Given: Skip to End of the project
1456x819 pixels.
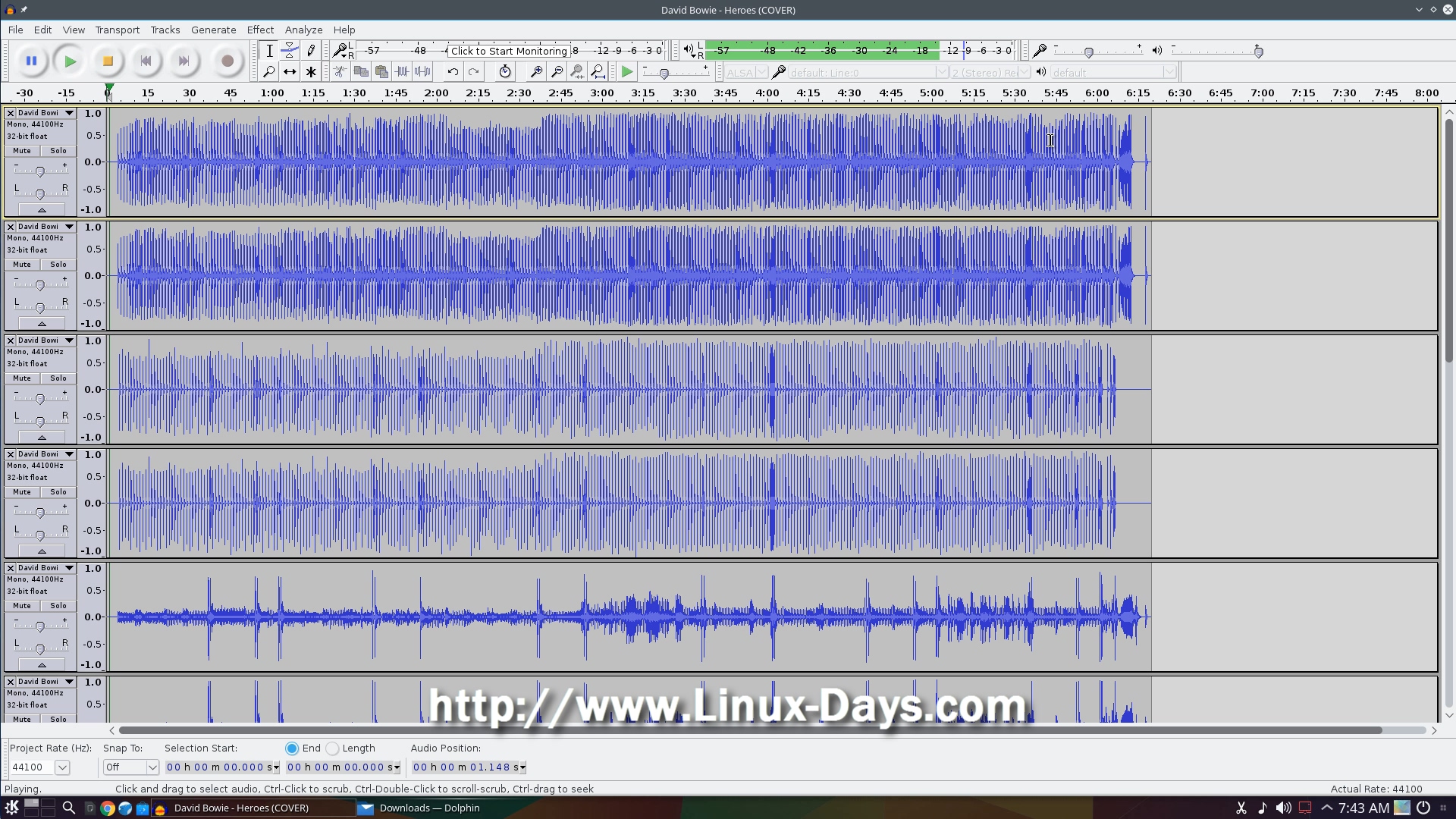Looking at the screenshot, I should pos(184,61).
